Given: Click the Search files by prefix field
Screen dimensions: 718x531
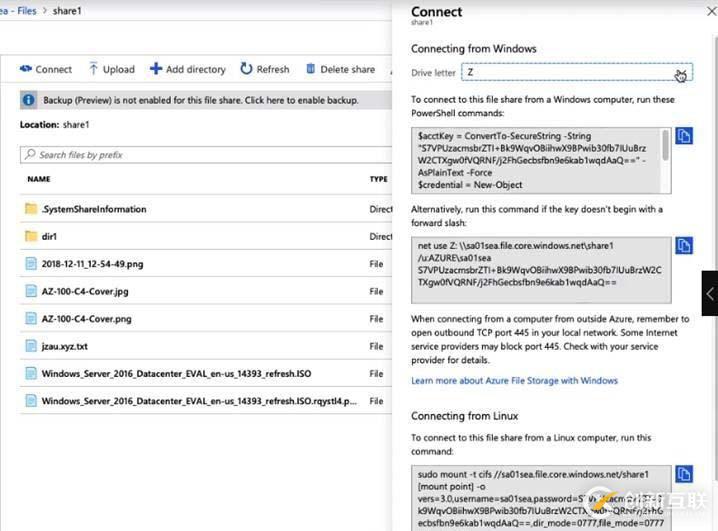Looking at the screenshot, I should pyautogui.click(x=200, y=155).
